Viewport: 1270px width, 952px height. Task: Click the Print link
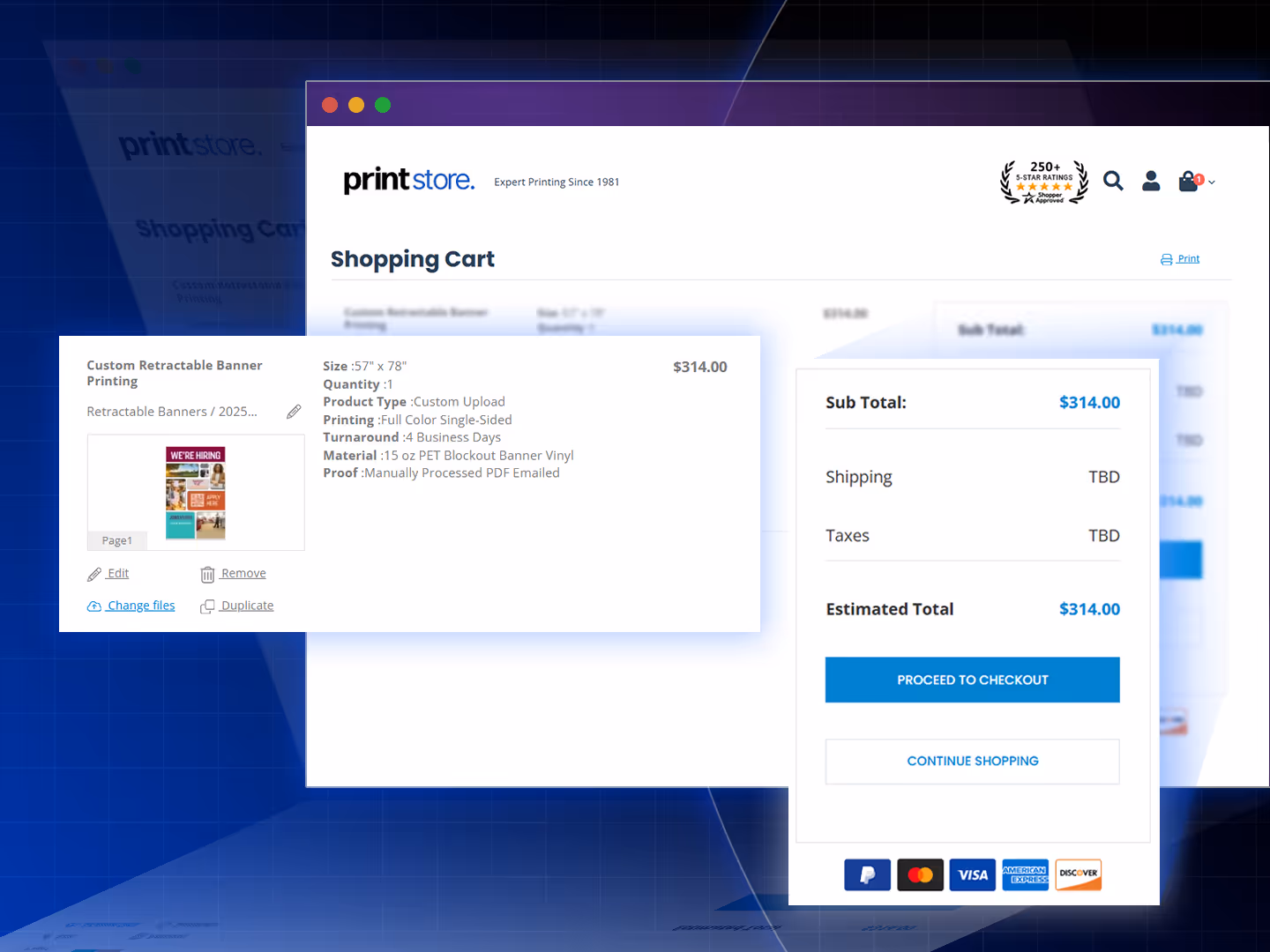(1180, 259)
